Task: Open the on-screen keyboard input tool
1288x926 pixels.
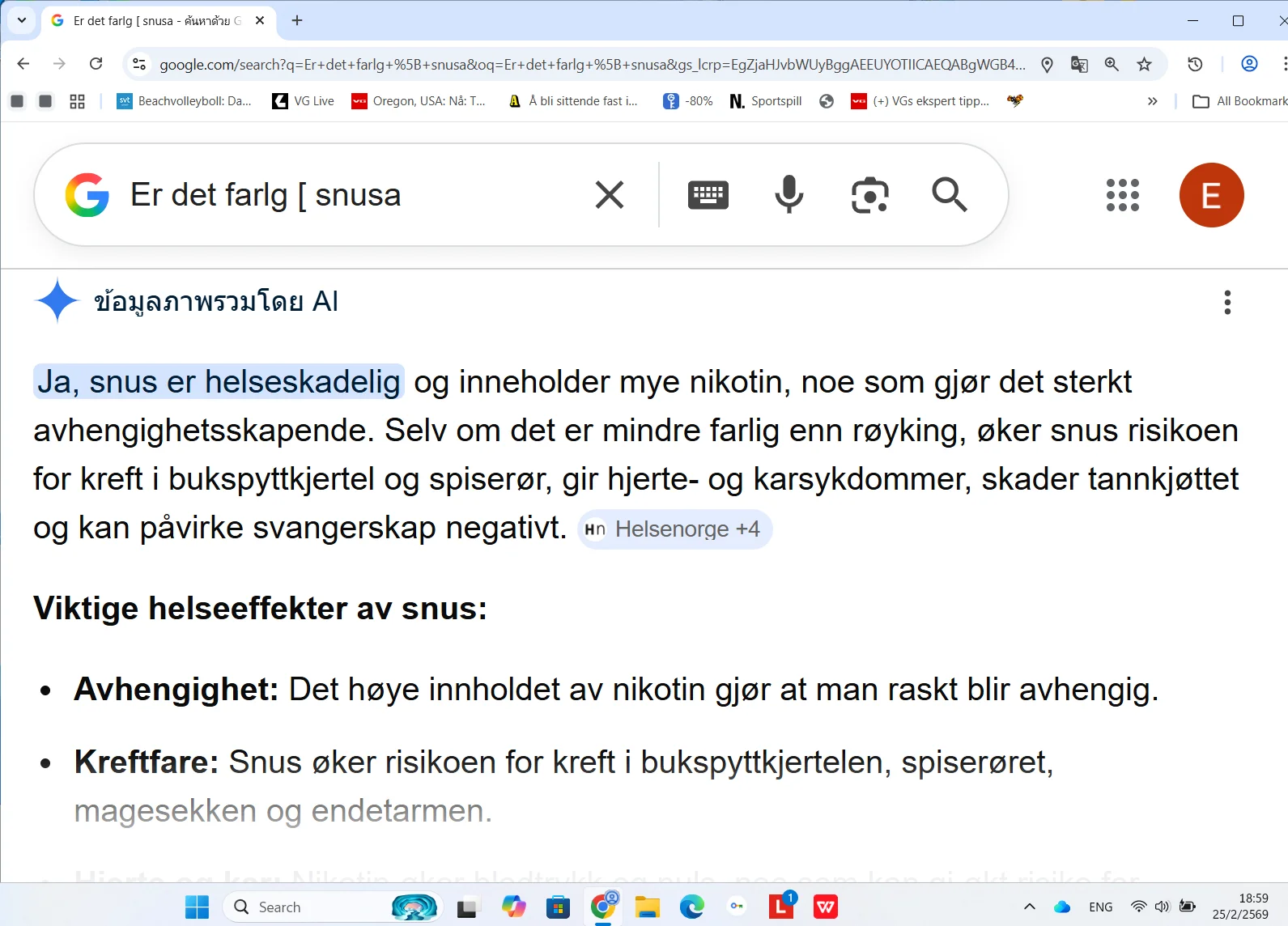Action: 708,195
